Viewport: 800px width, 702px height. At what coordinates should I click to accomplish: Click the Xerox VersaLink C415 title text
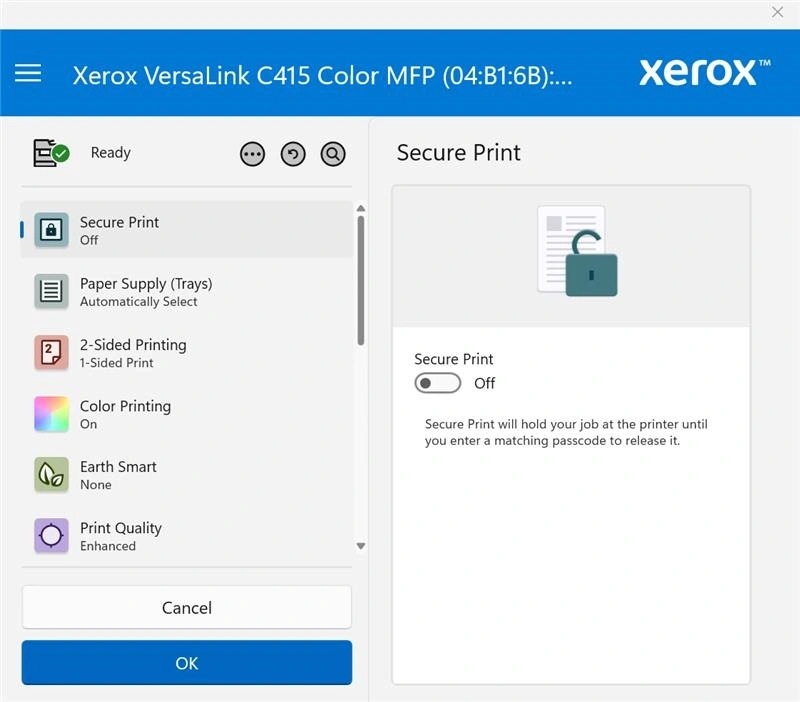pyautogui.click(x=322, y=76)
